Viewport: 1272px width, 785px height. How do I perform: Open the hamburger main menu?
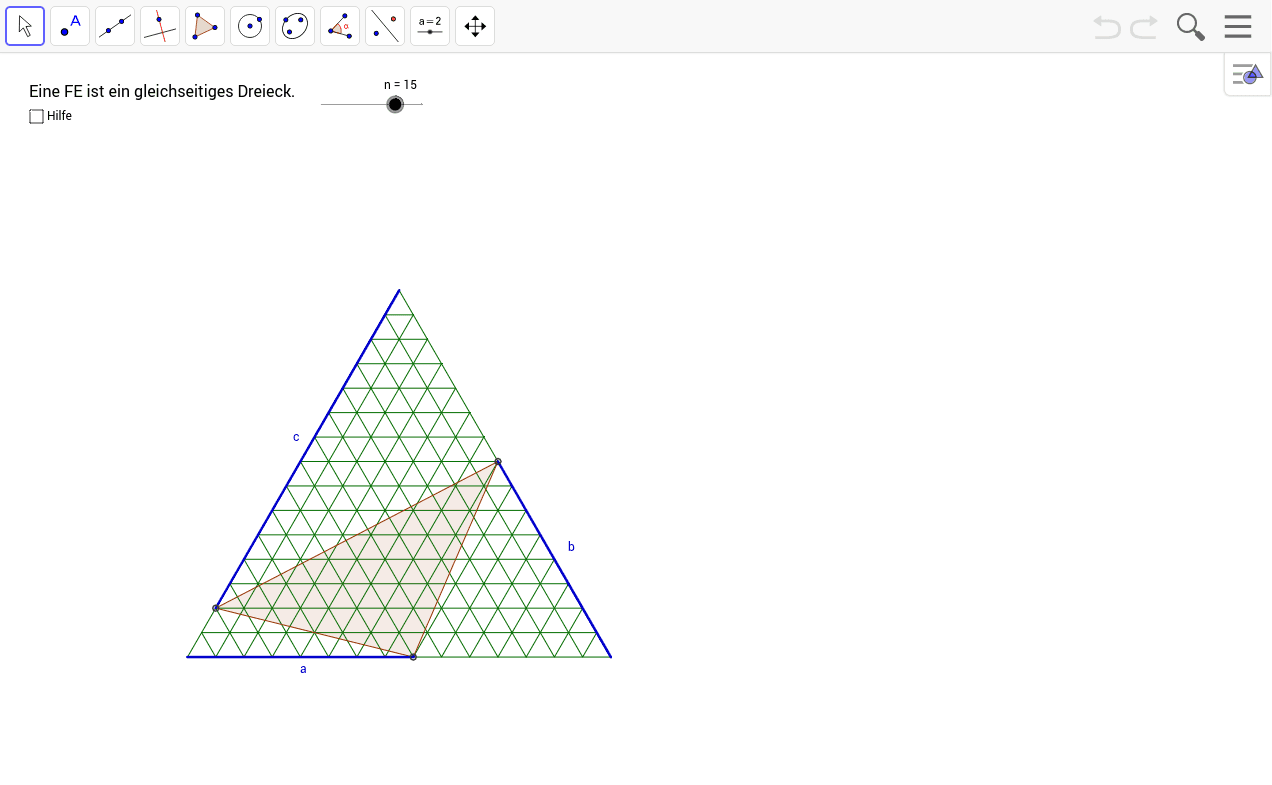coord(1238,26)
